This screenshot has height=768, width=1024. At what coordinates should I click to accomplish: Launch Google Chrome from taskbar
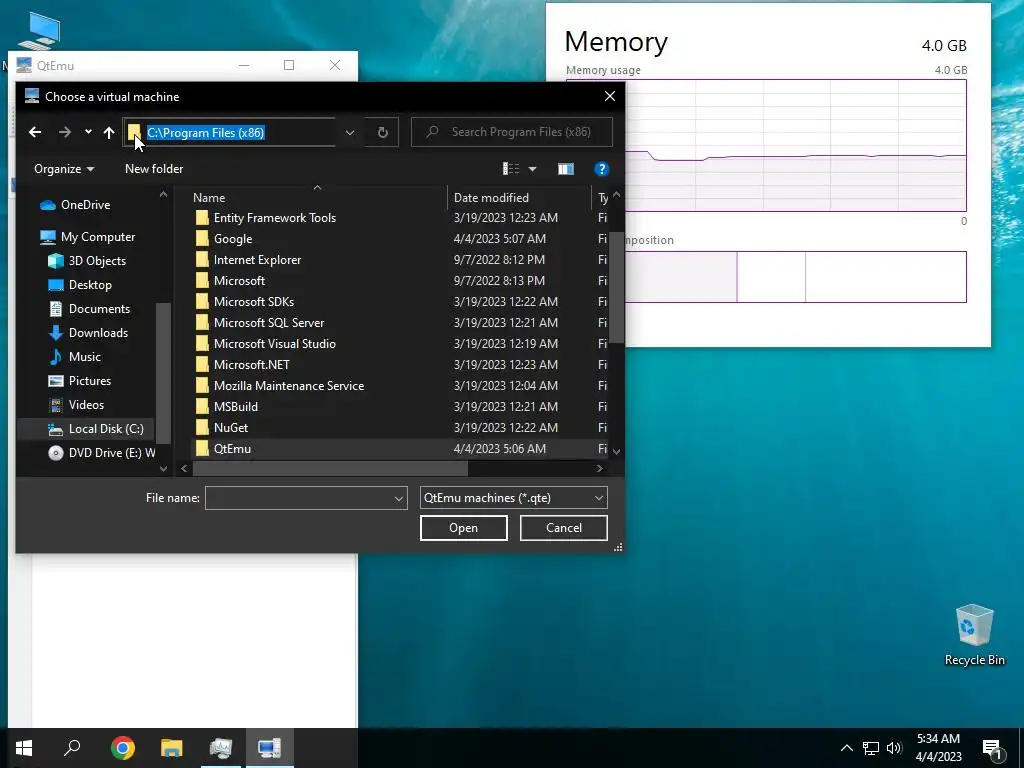123,748
